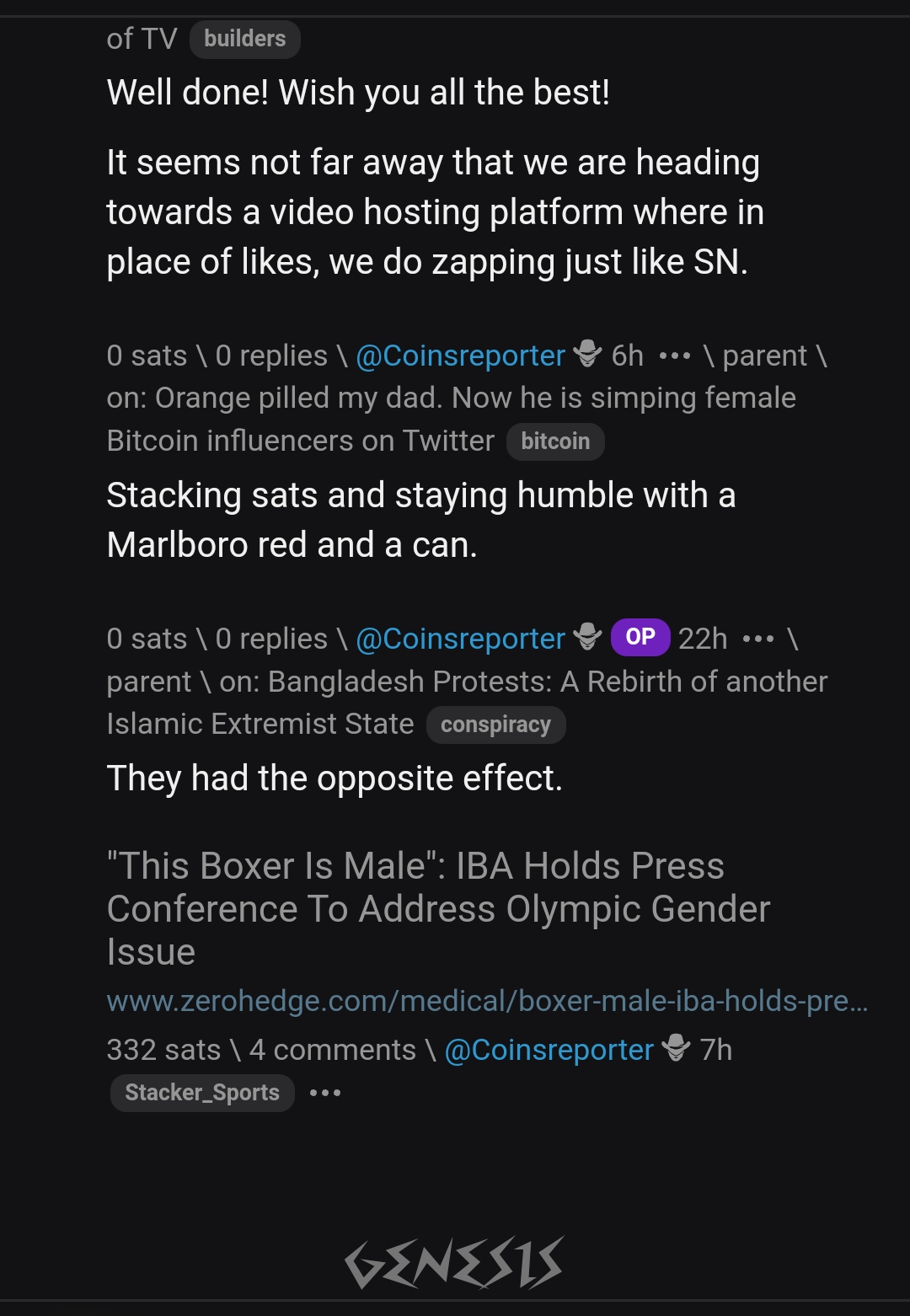Click the GENESIS footer logo
Viewport: 910px width, 1316px height.
(454, 1262)
